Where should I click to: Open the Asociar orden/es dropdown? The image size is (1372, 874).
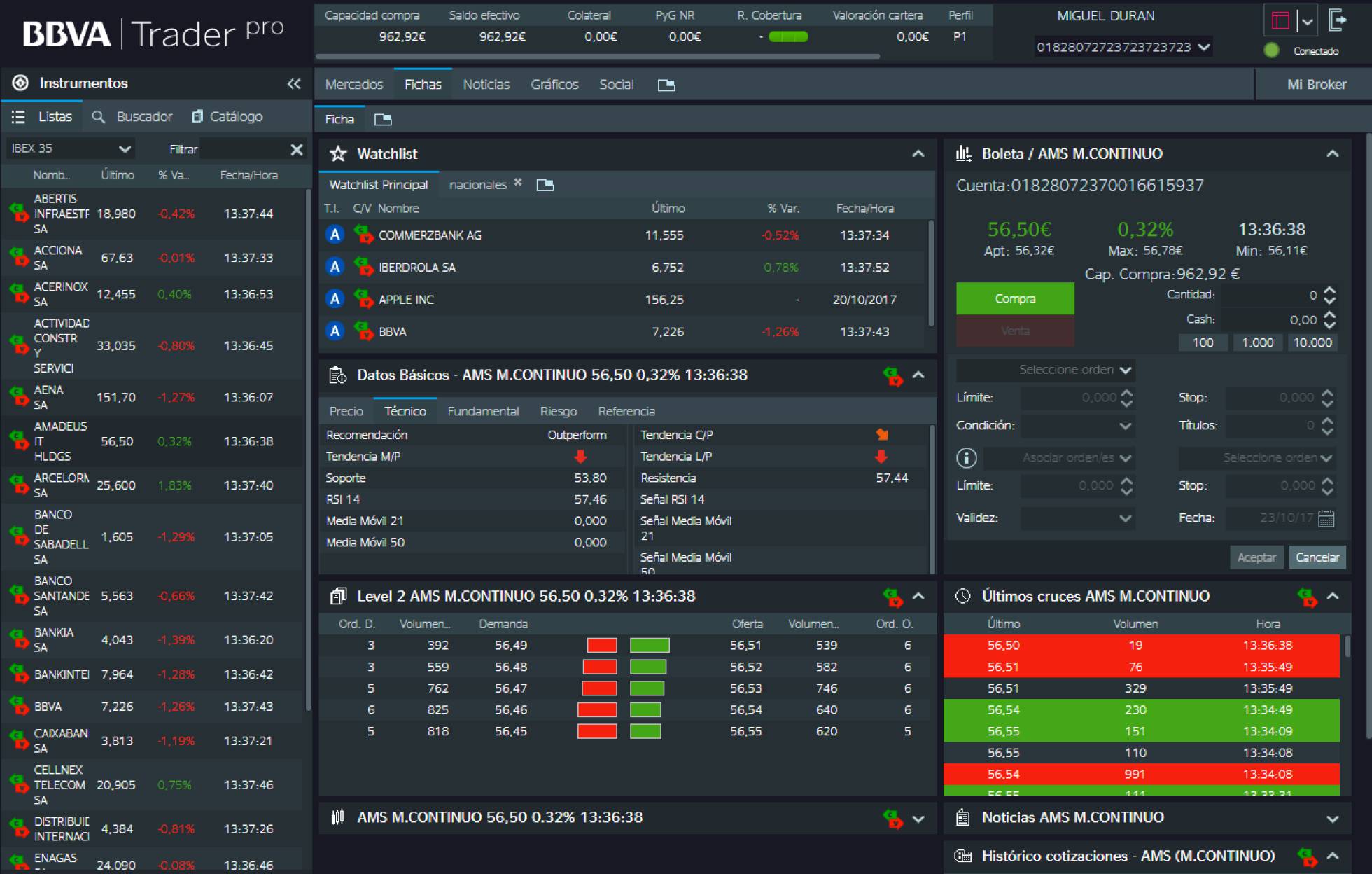[1059, 458]
